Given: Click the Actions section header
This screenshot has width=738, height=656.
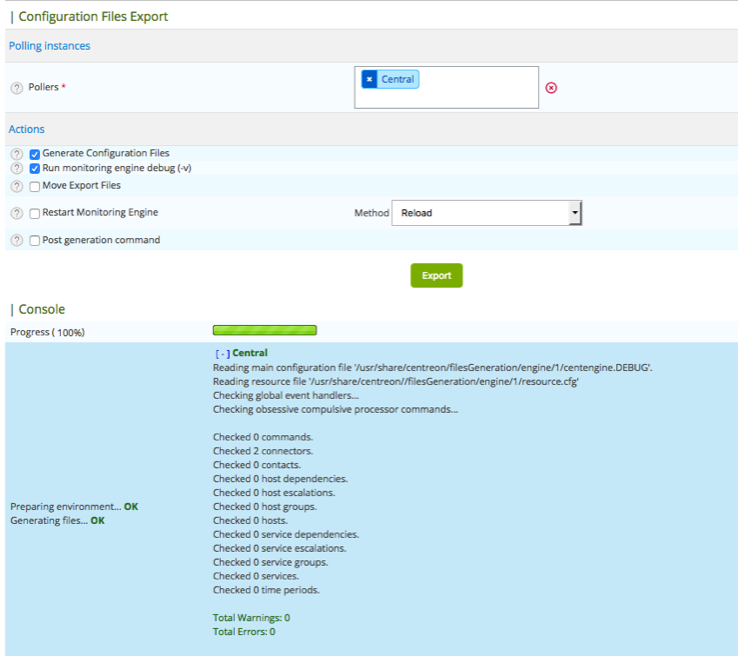Looking at the screenshot, I should [26, 129].
